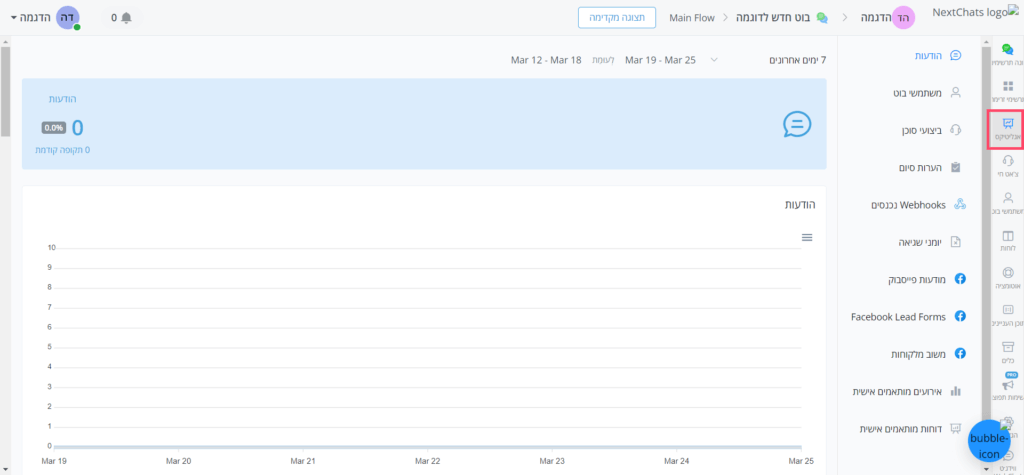1024x475 pixels.
Task: Open the boards (לוחות) icon
Action: (x=1007, y=235)
